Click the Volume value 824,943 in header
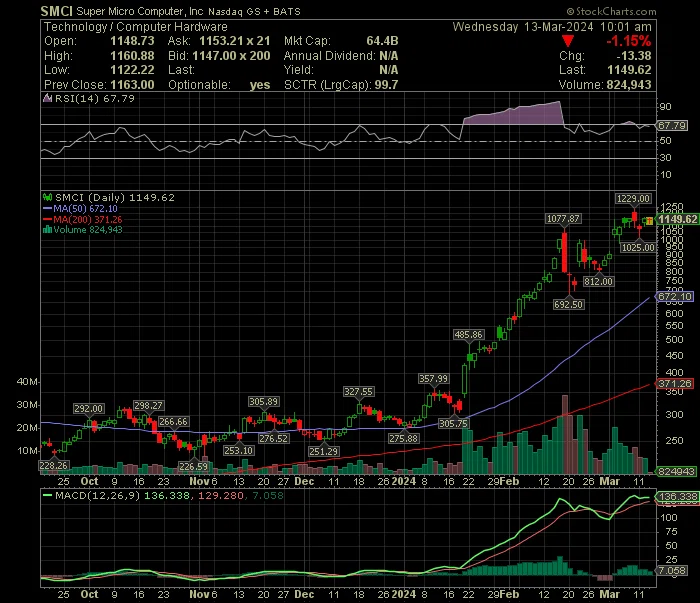 pos(629,85)
